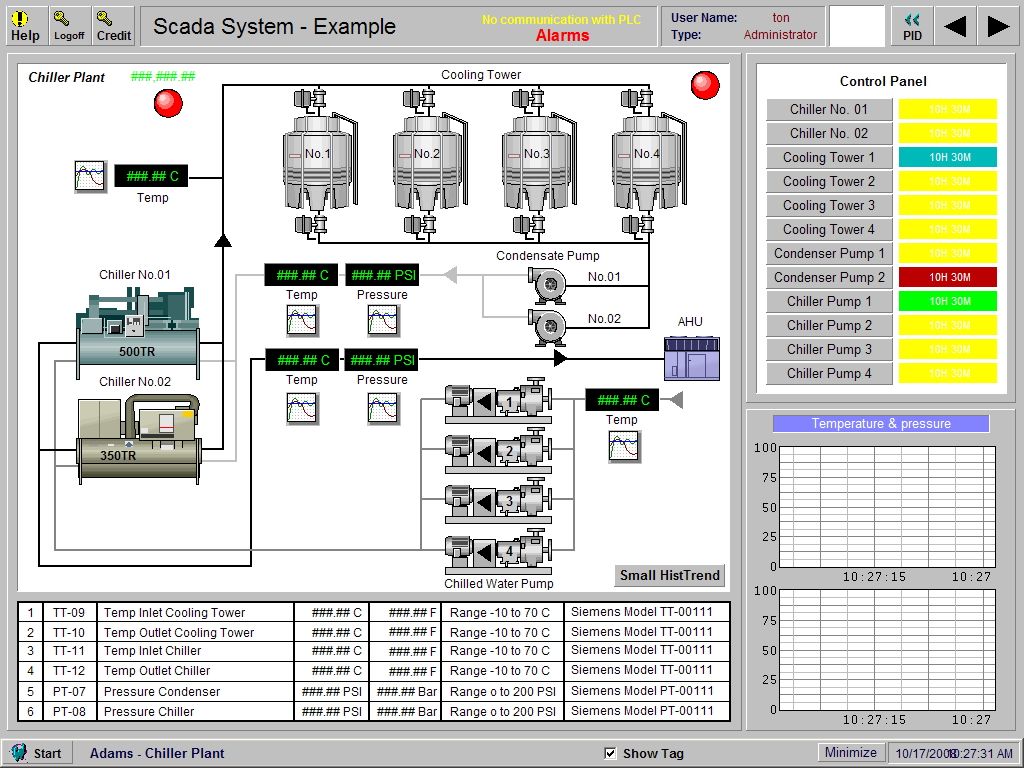Screen dimensions: 1024x768
Task: Toggle the Show Tag checkbox
Action: (x=609, y=752)
